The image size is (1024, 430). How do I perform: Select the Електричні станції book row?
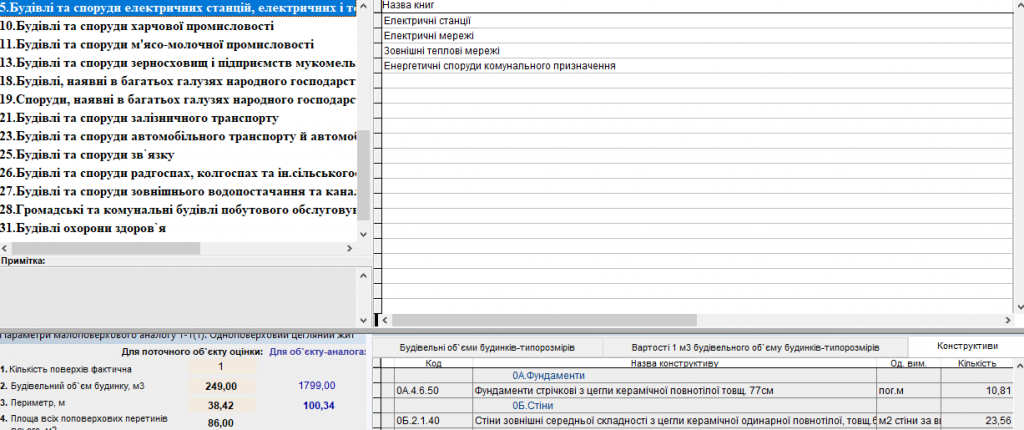696,21
